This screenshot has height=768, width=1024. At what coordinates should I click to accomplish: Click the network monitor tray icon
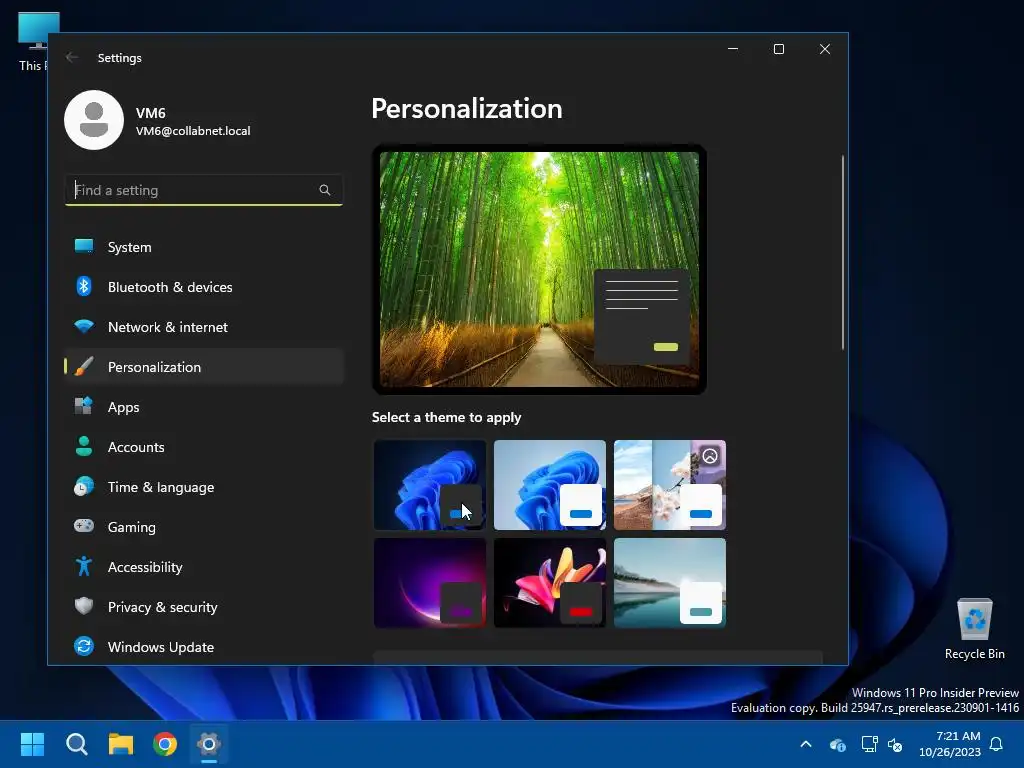coord(869,744)
